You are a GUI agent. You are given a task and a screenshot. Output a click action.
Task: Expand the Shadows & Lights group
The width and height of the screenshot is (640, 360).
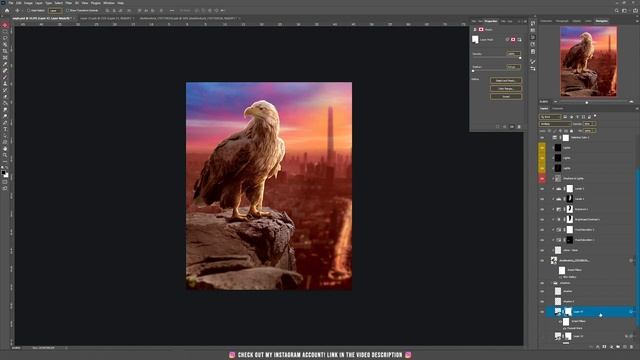(553, 179)
